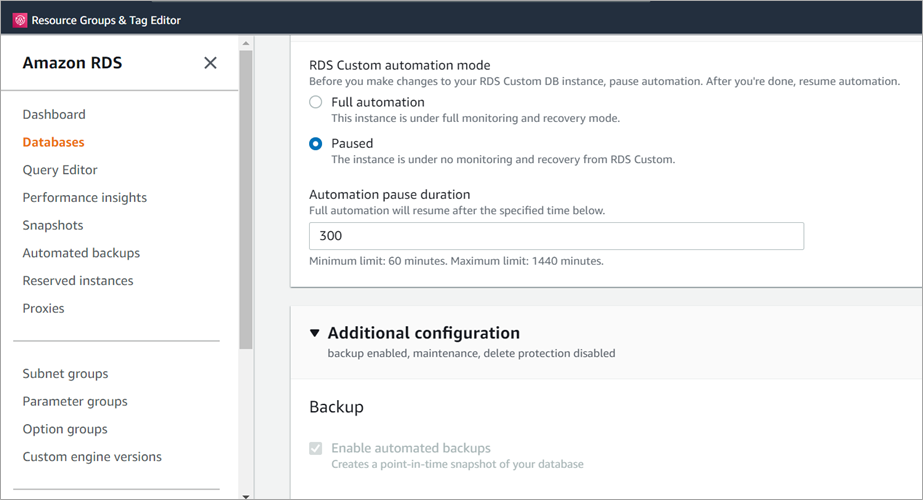Open Subnet groups
The height and width of the screenshot is (500, 923).
coord(66,374)
